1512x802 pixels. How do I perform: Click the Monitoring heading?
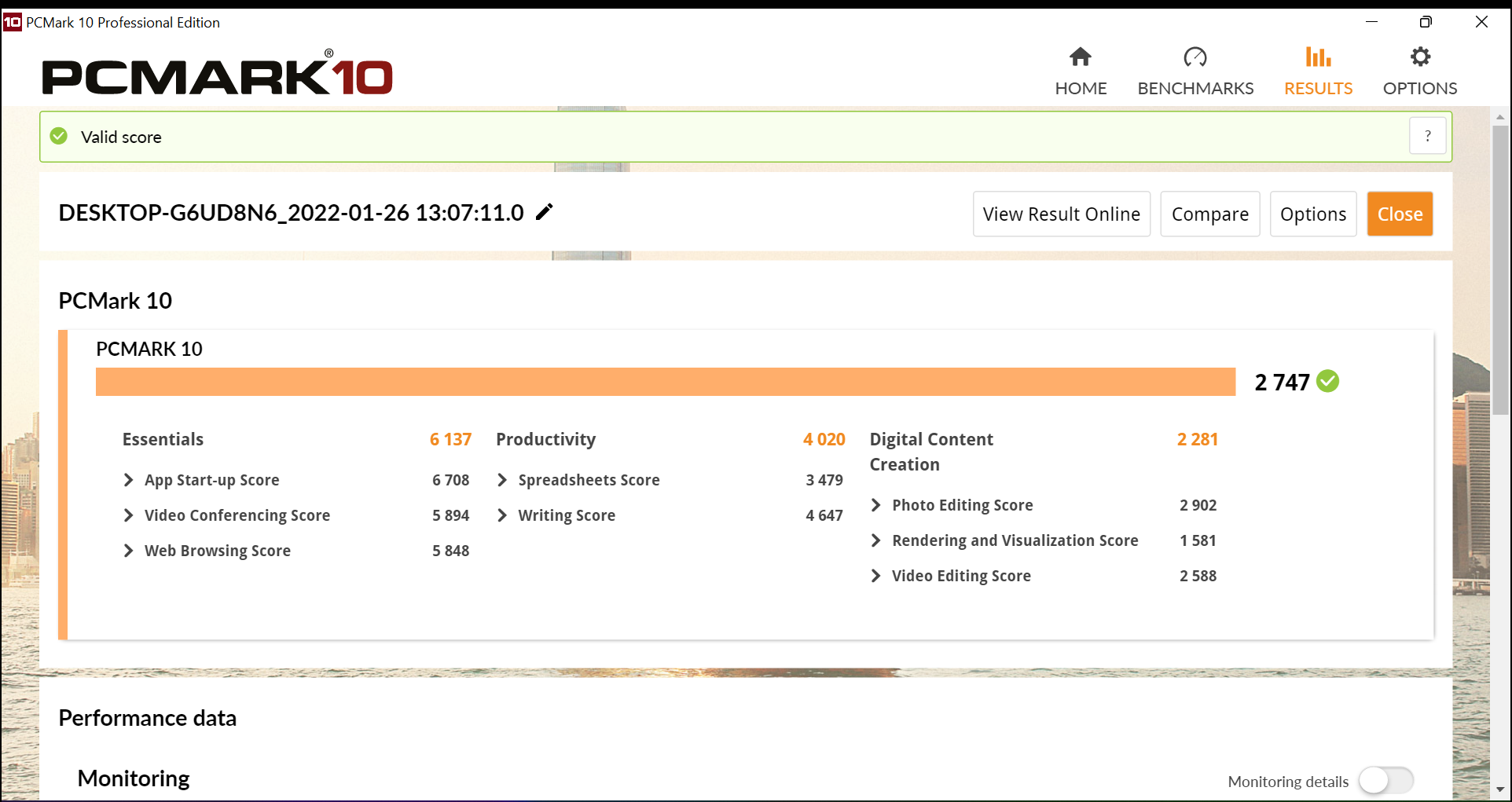click(134, 778)
